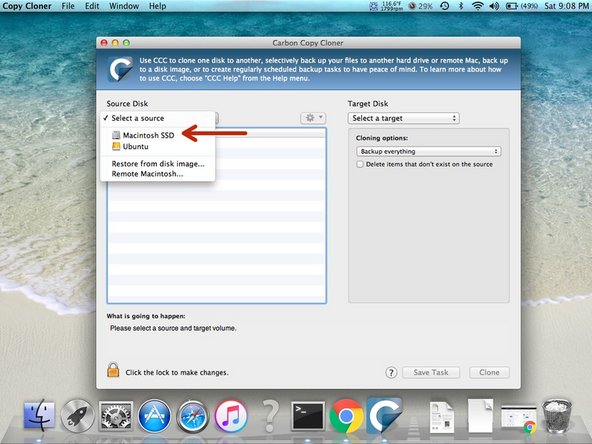The width and height of the screenshot is (592, 444).
Task: Open iTunes from the dock
Action: 231,416
